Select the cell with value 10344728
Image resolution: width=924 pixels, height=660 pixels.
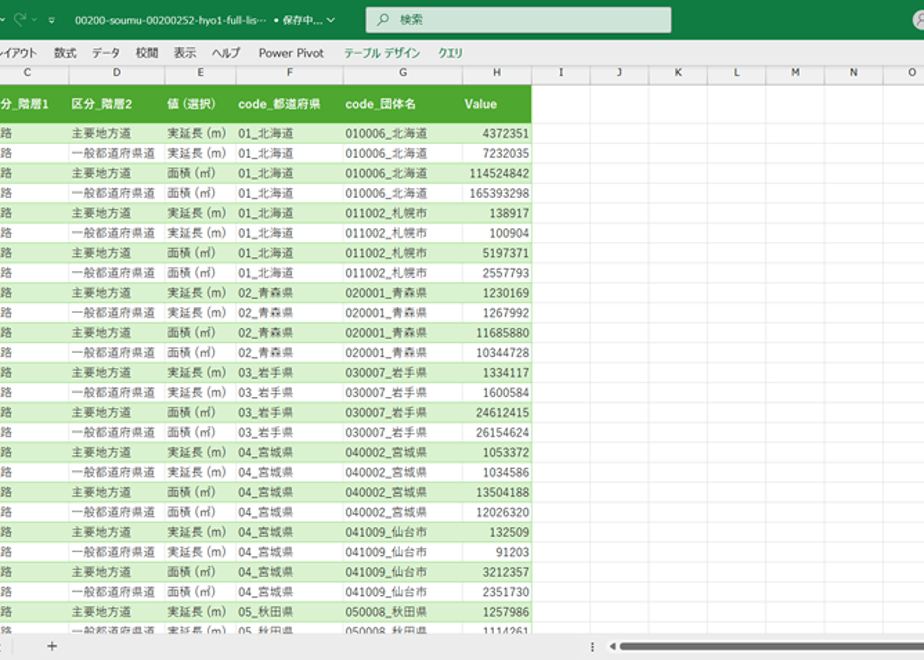point(497,353)
